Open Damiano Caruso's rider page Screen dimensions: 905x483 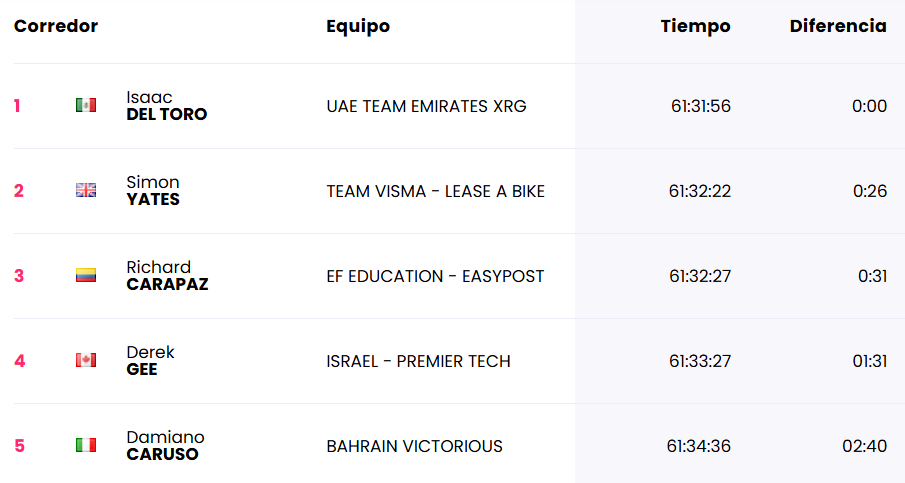[165, 446]
